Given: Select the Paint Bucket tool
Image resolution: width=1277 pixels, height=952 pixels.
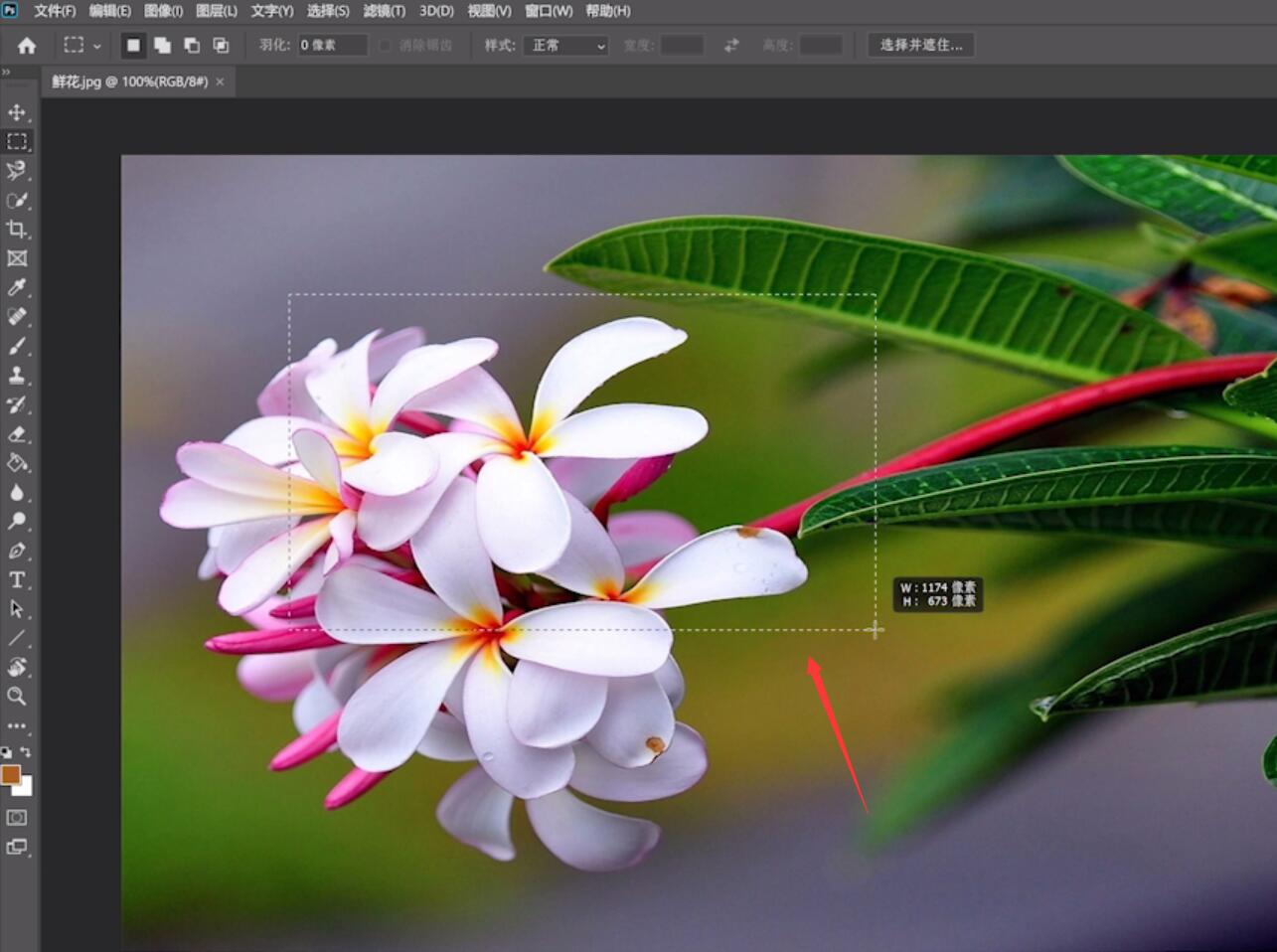Looking at the screenshot, I should (x=17, y=463).
